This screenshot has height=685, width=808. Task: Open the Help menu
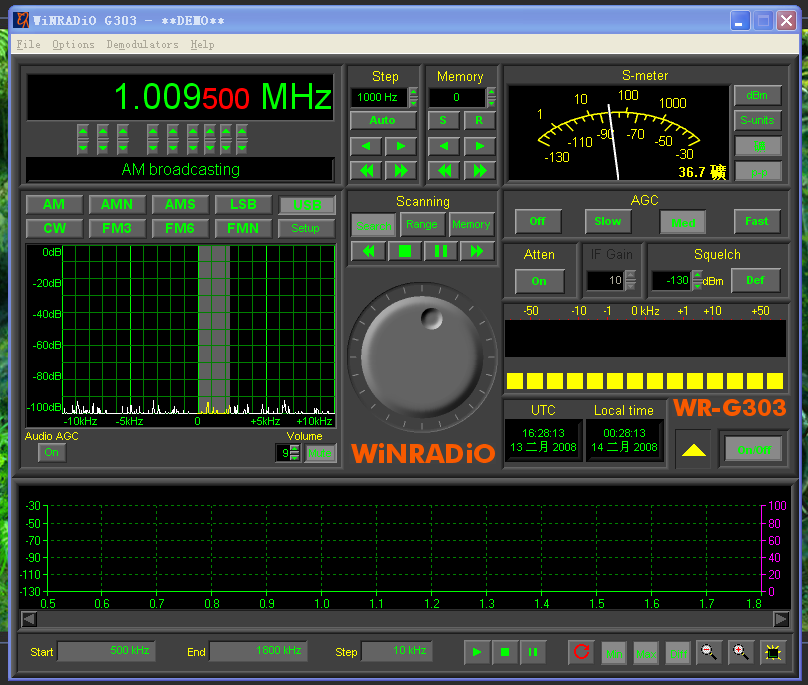[203, 44]
